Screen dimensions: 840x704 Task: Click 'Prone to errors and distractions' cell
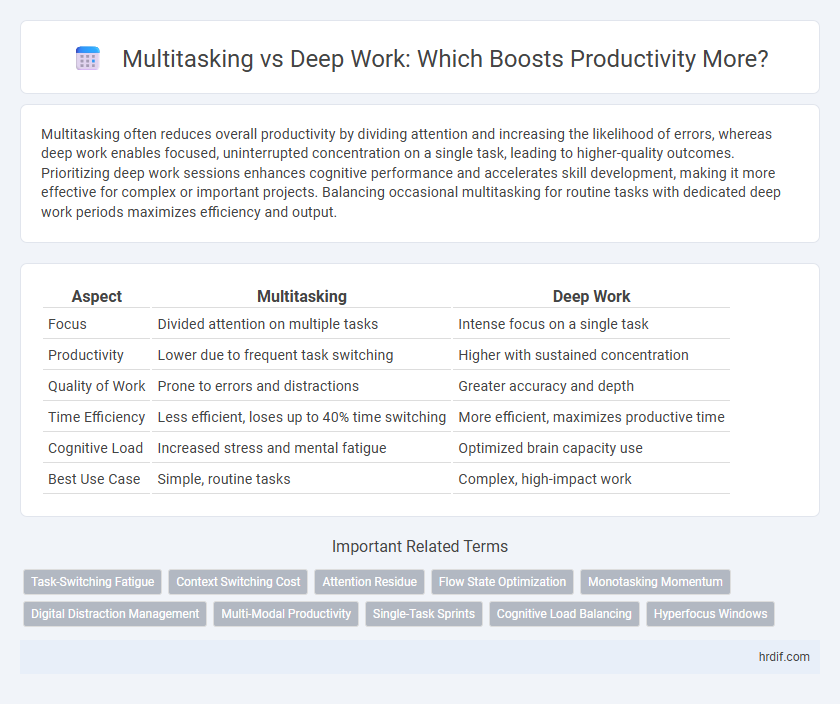(x=302, y=386)
